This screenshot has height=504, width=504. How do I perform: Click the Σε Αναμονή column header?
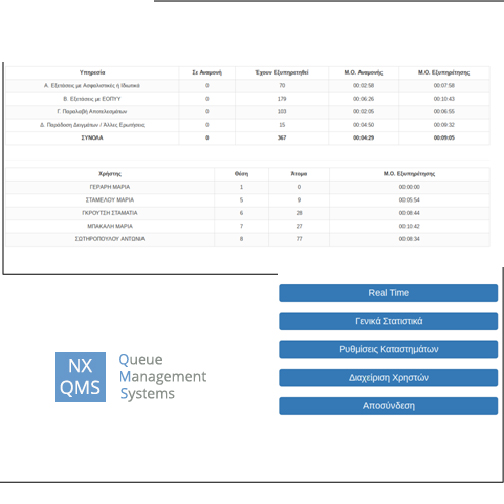coord(207,73)
